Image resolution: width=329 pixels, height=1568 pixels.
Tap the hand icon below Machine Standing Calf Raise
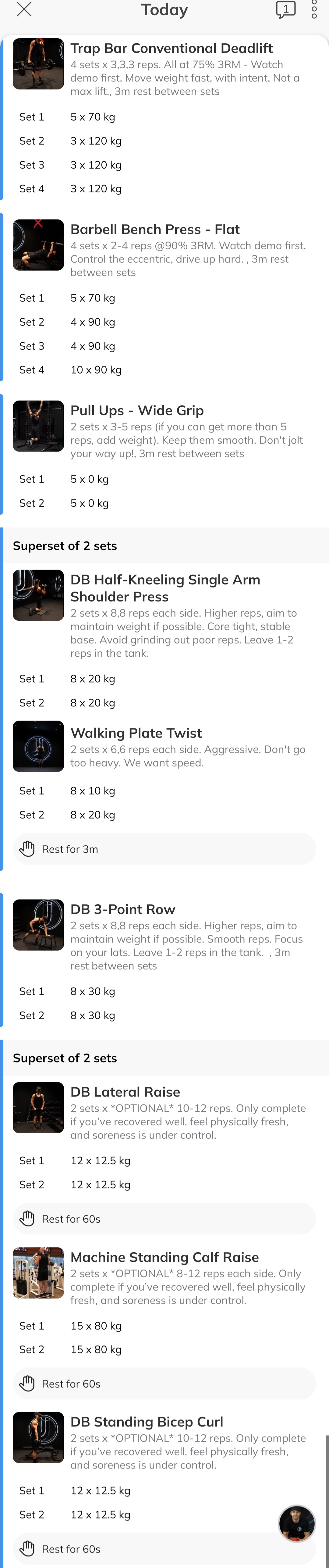click(29, 1383)
